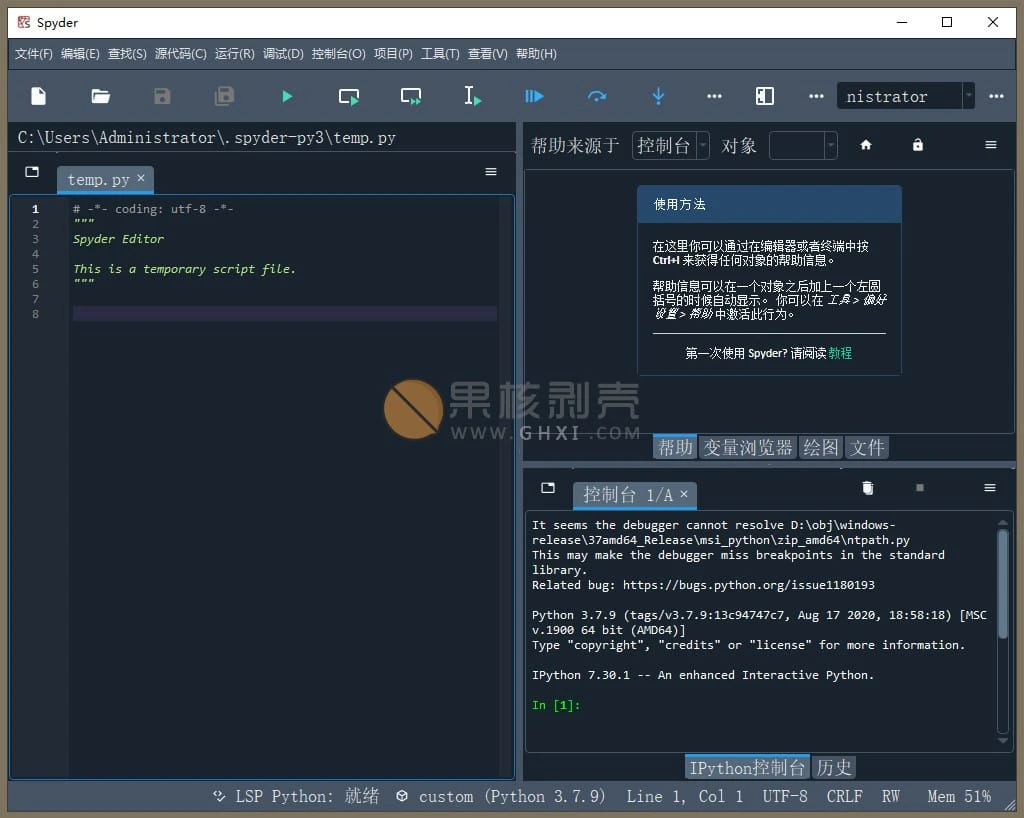Run file with green play button
Viewport: 1024px width, 818px height.
(287, 97)
